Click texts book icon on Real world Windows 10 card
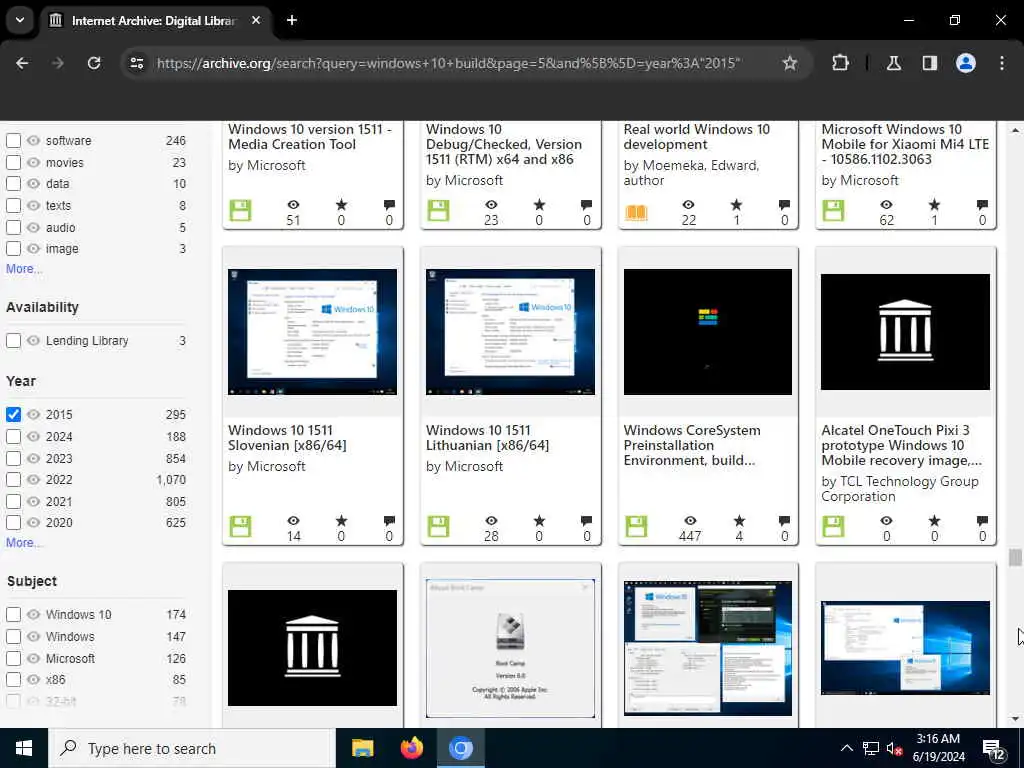 636,212
